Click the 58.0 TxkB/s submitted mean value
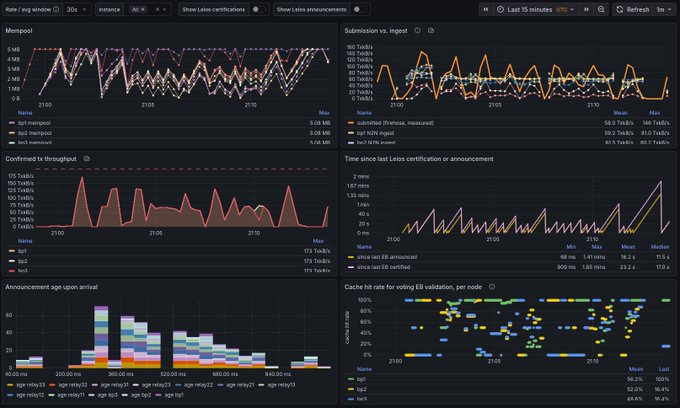This screenshot has width=680, height=408. (618, 123)
